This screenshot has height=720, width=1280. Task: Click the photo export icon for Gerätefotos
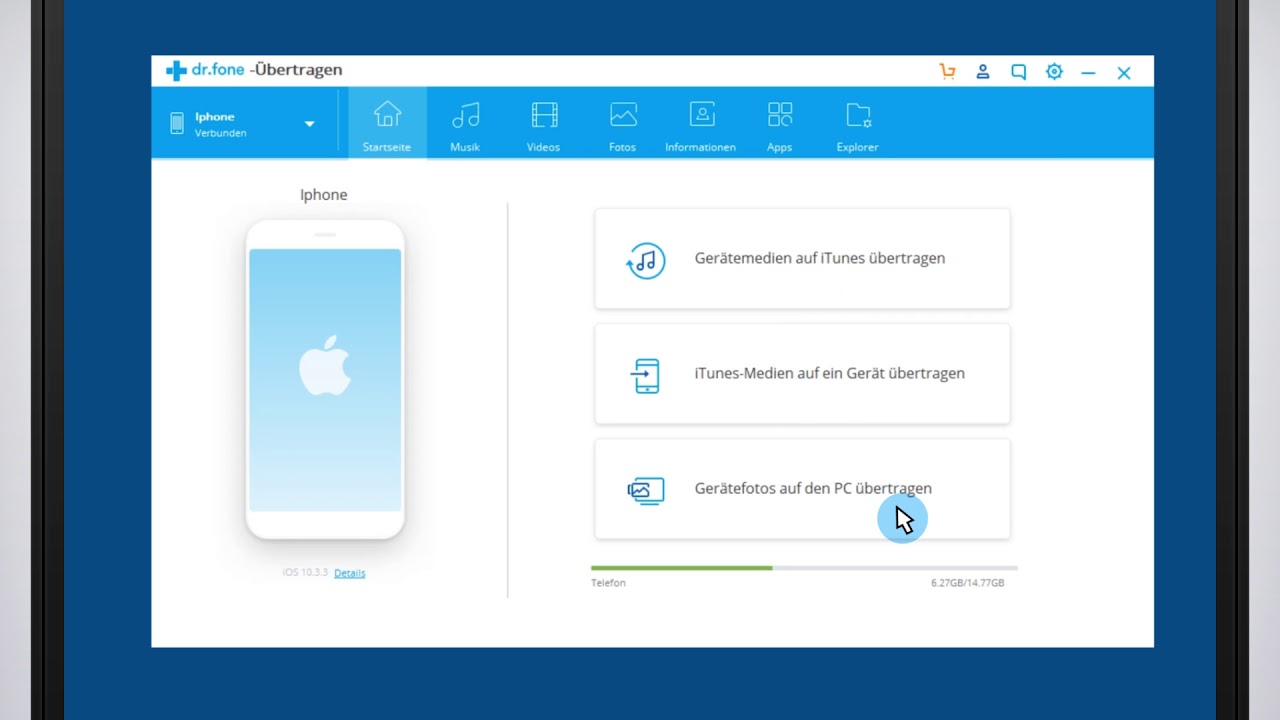(646, 490)
